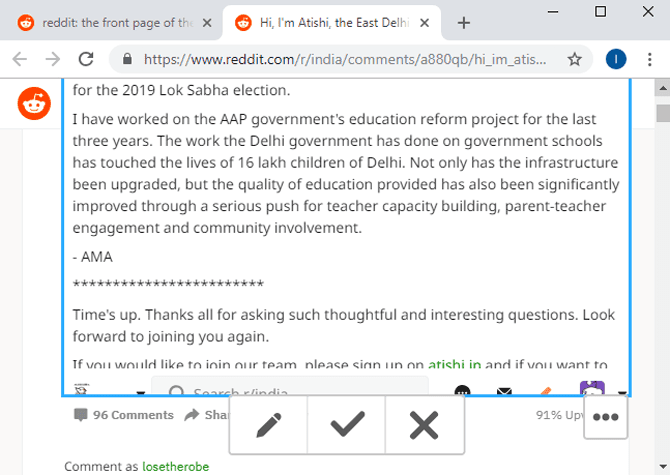Open the Chrome three-dot menu

coord(649,59)
